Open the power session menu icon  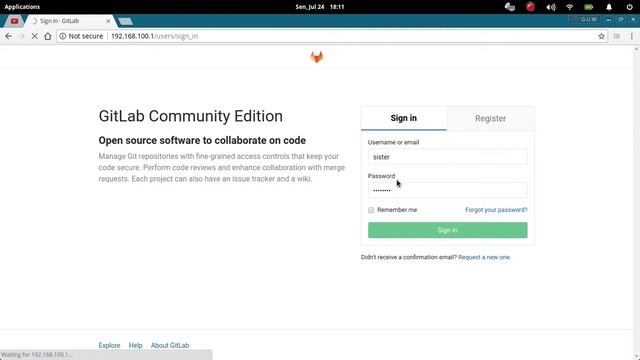tap(629, 7)
